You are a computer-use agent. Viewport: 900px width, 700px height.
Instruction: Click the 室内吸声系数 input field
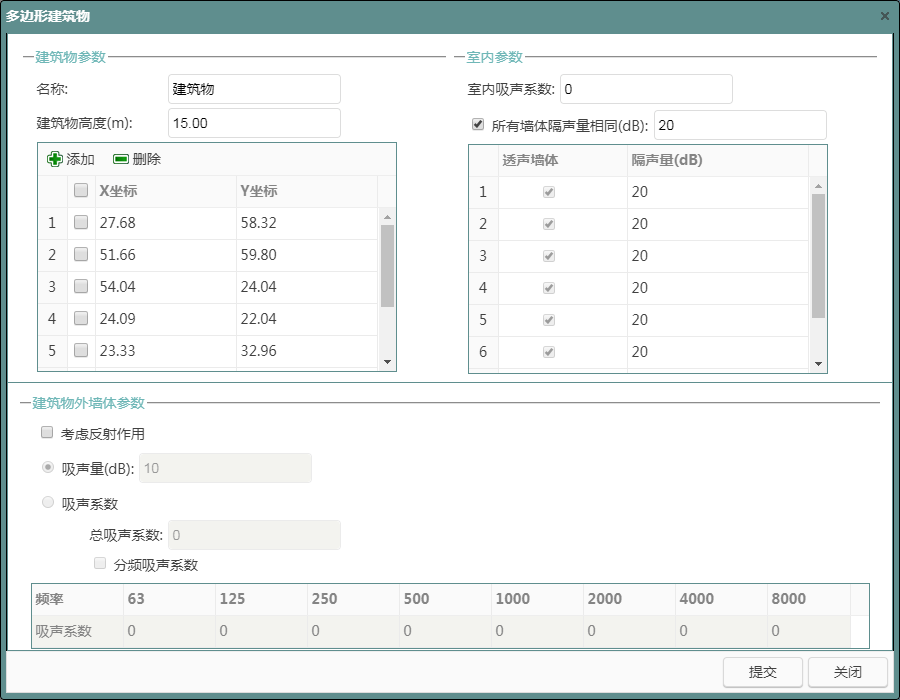click(646, 89)
